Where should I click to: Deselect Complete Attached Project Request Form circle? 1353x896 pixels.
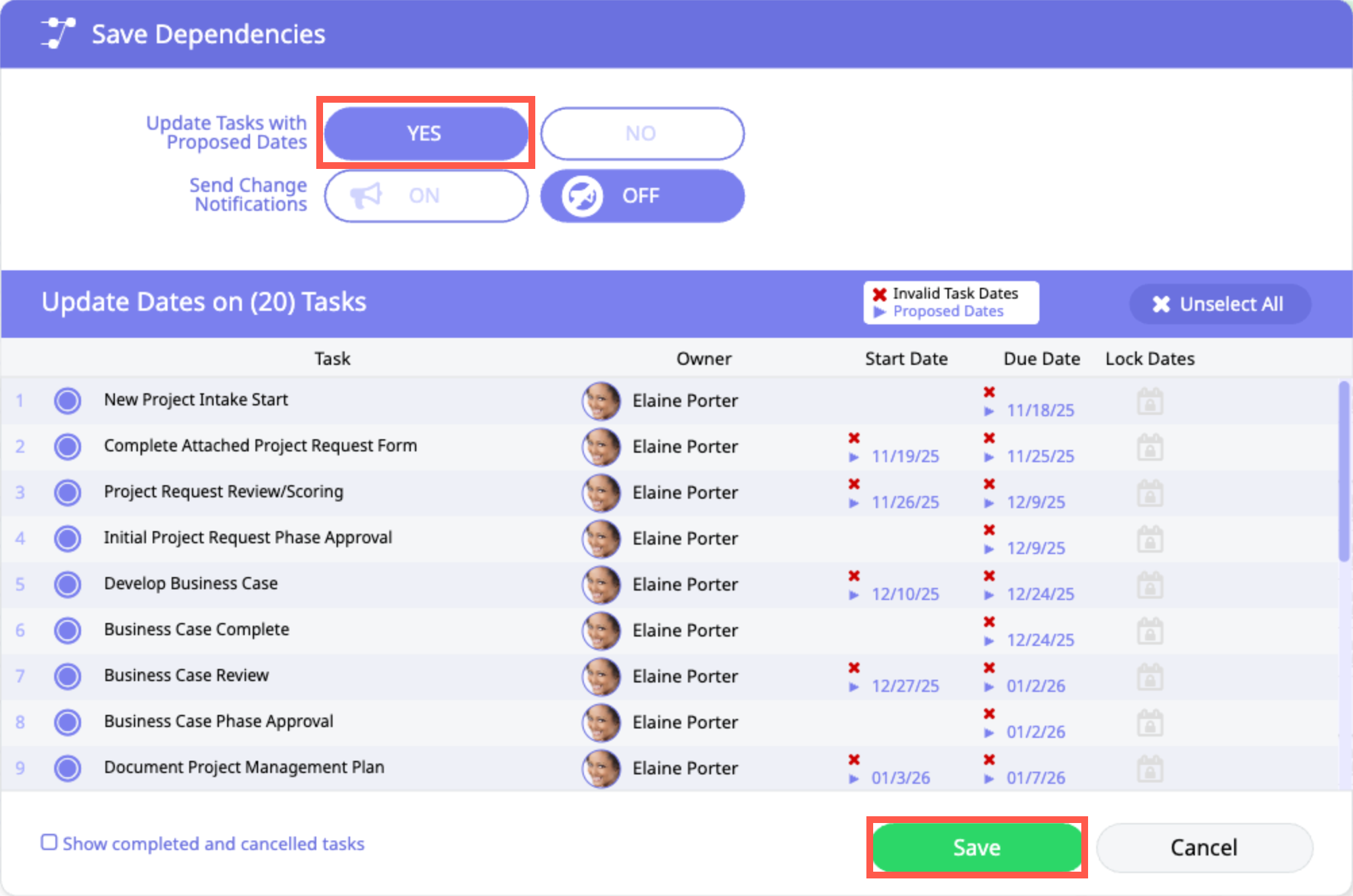[x=68, y=447]
